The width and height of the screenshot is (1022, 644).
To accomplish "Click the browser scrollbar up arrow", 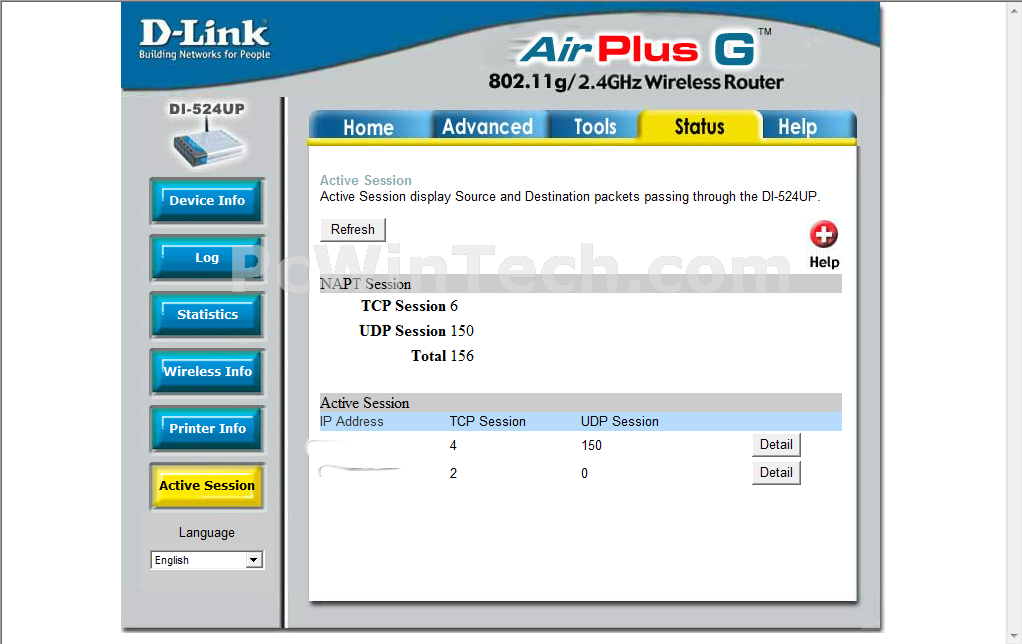I will pos(1015,8).
